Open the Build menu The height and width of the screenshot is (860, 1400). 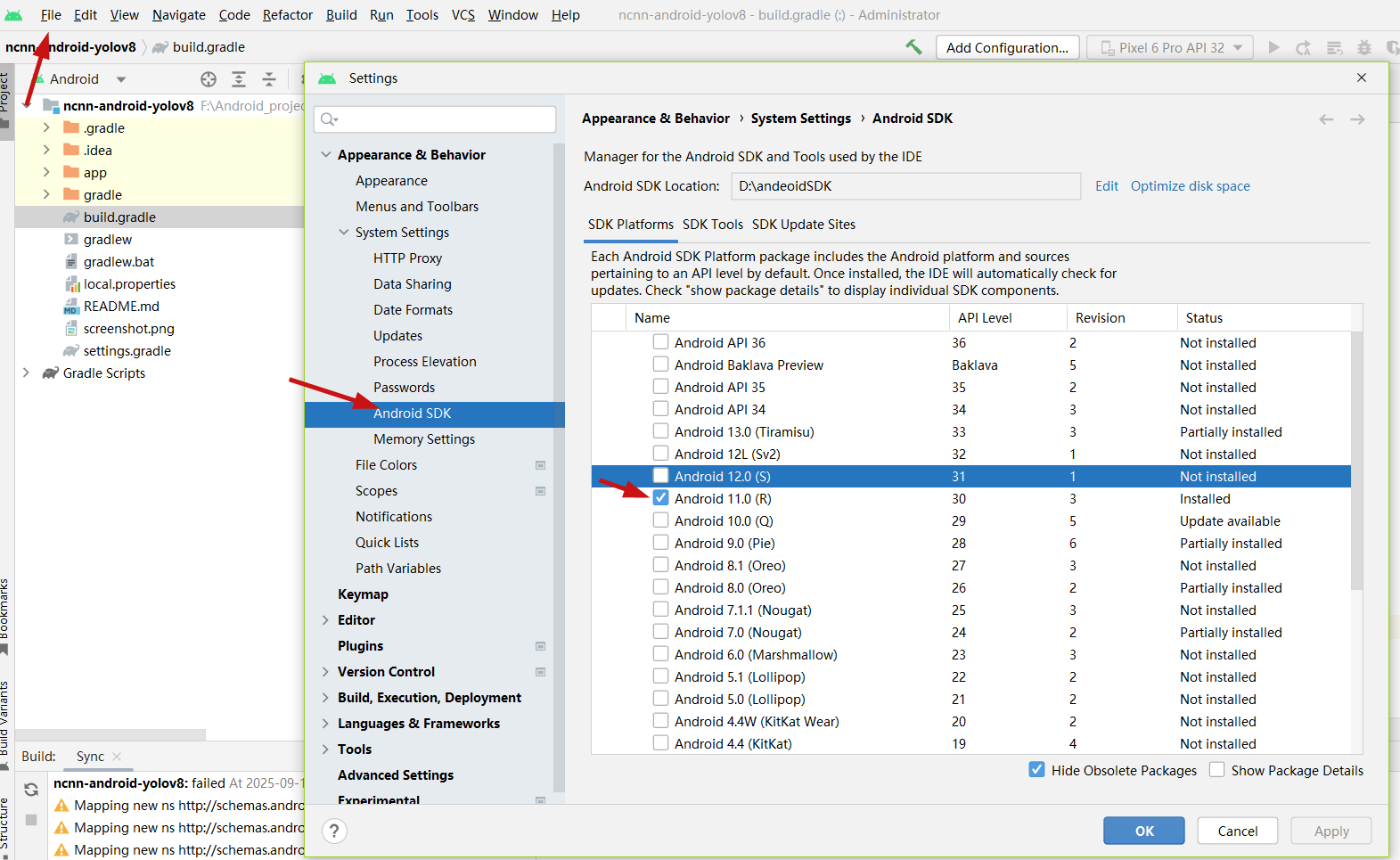point(341,15)
